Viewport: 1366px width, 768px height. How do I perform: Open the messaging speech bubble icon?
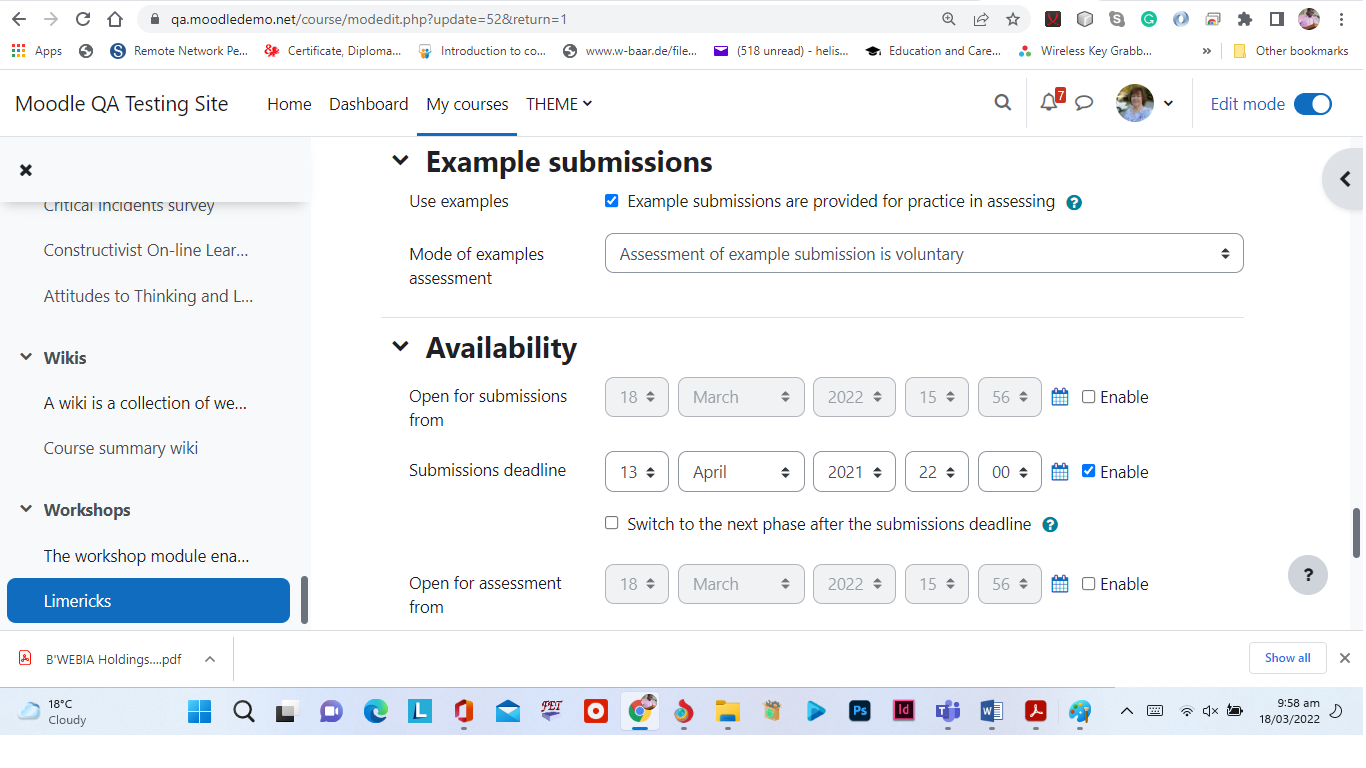(x=1084, y=103)
